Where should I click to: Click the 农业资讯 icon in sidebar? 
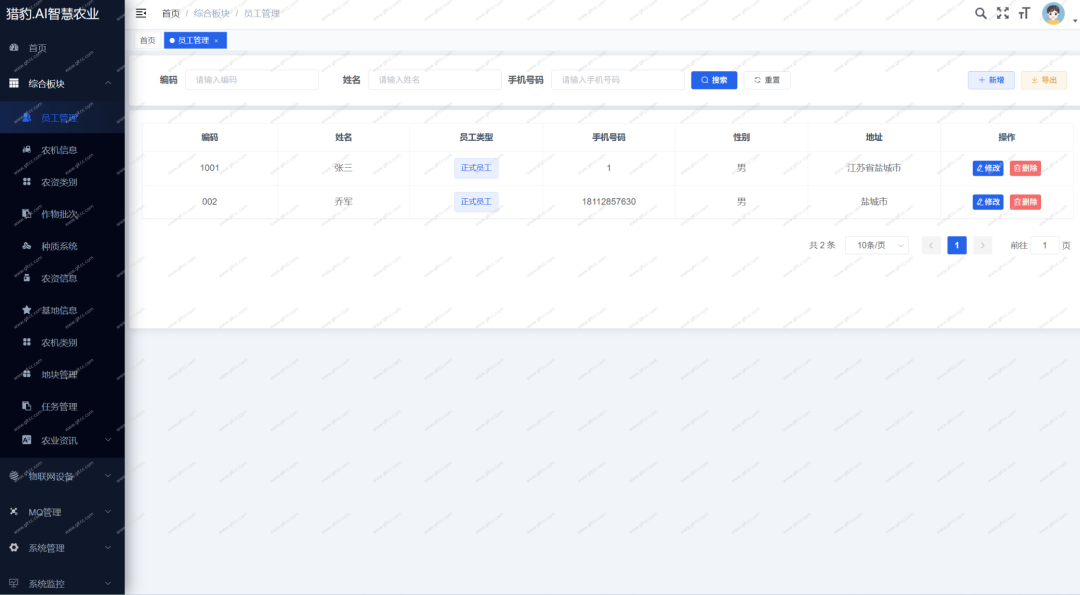26,440
